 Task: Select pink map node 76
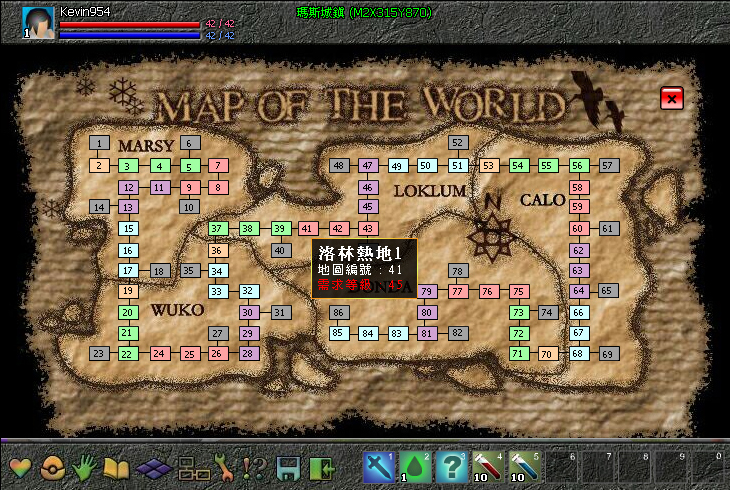point(489,291)
